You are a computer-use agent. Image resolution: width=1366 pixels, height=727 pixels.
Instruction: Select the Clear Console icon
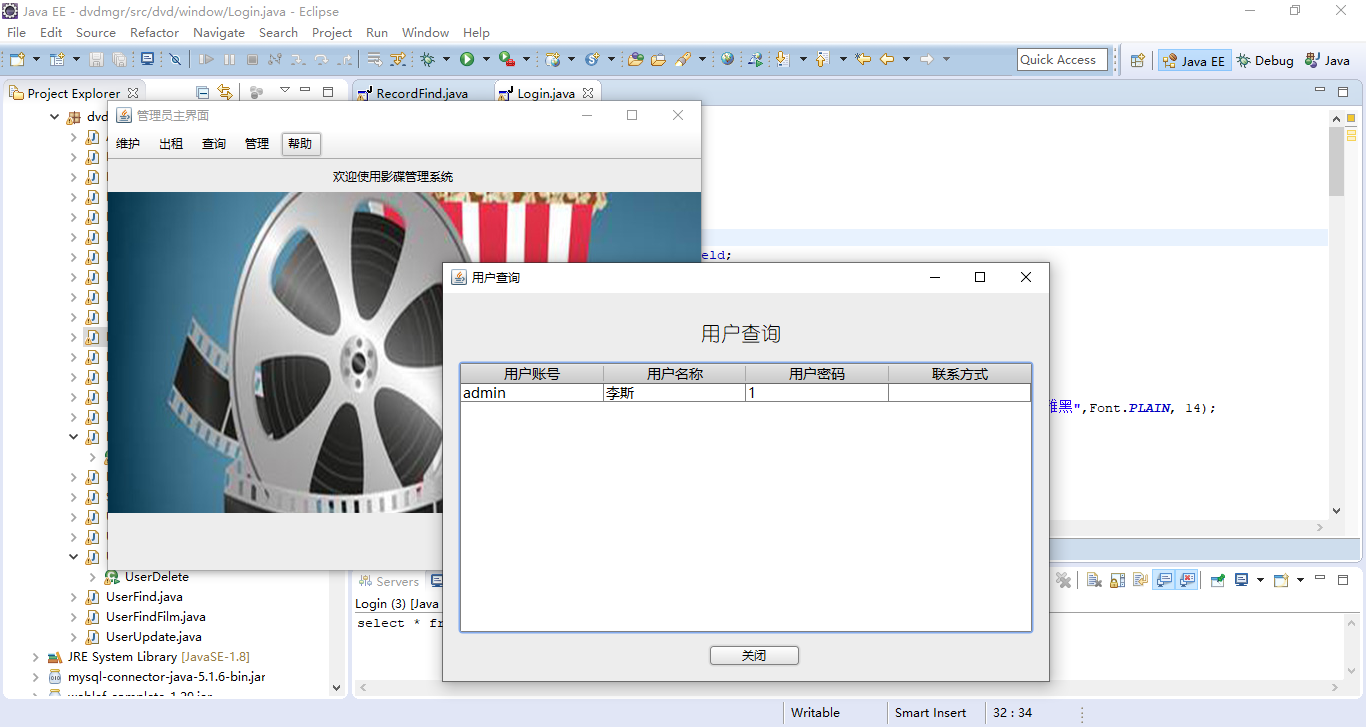click(x=1095, y=580)
